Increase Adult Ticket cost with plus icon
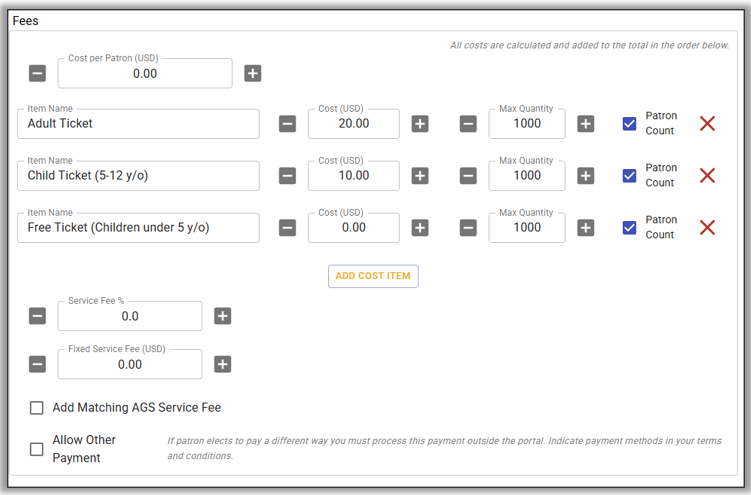751x495 pixels. coord(420,124)
